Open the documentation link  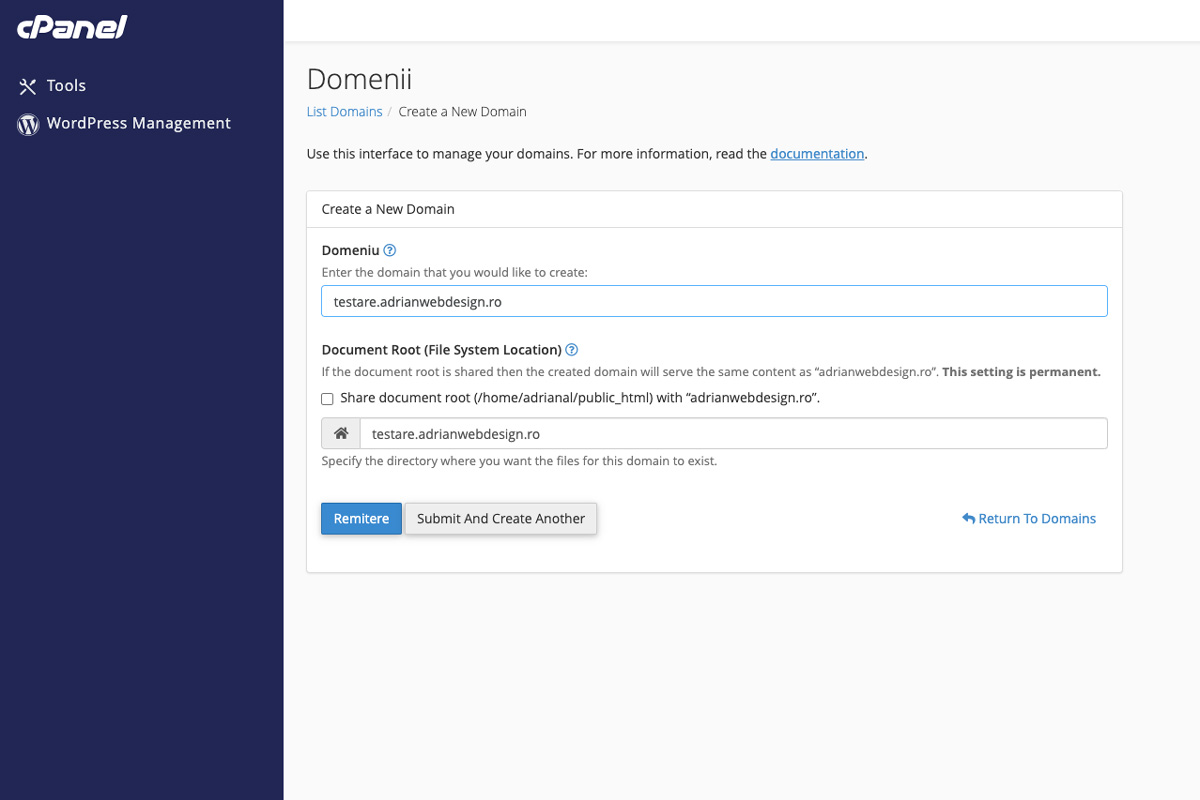pos(817,154)
